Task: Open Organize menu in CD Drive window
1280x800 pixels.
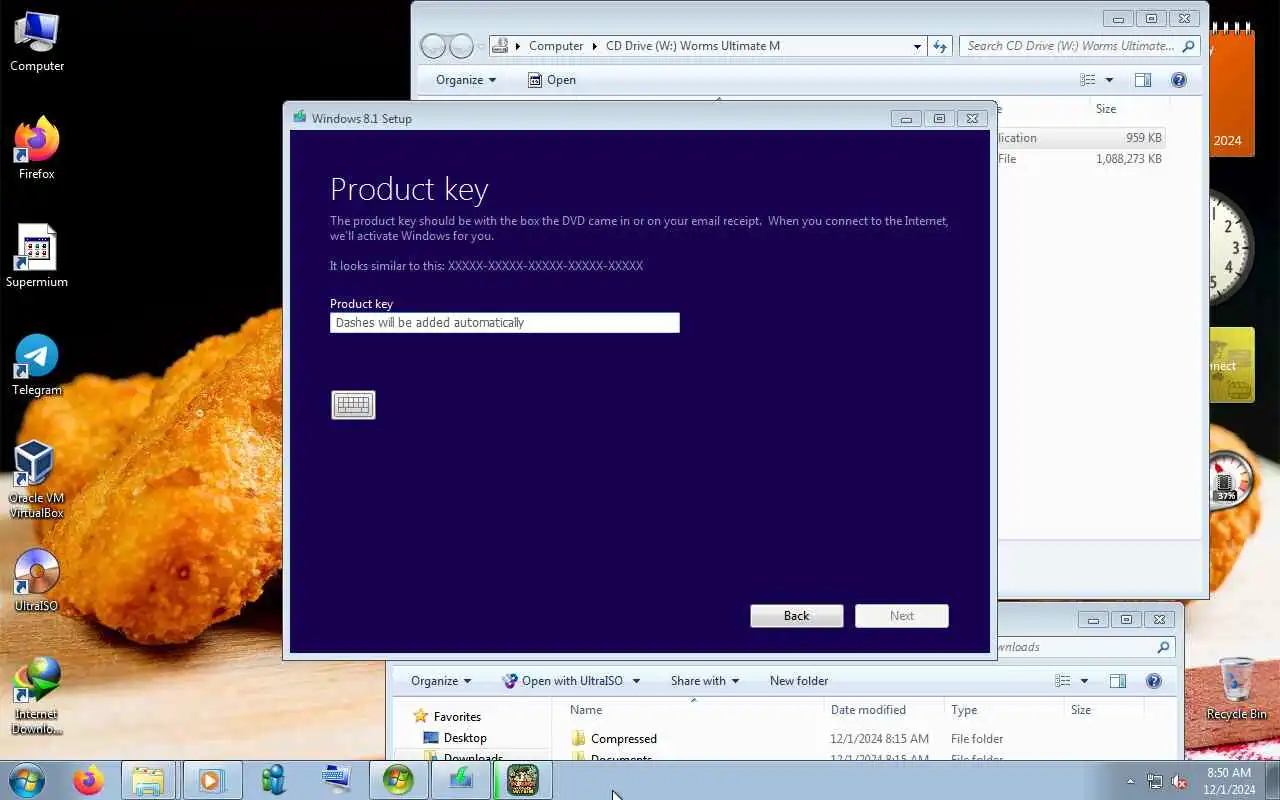Action: (466, 80)
